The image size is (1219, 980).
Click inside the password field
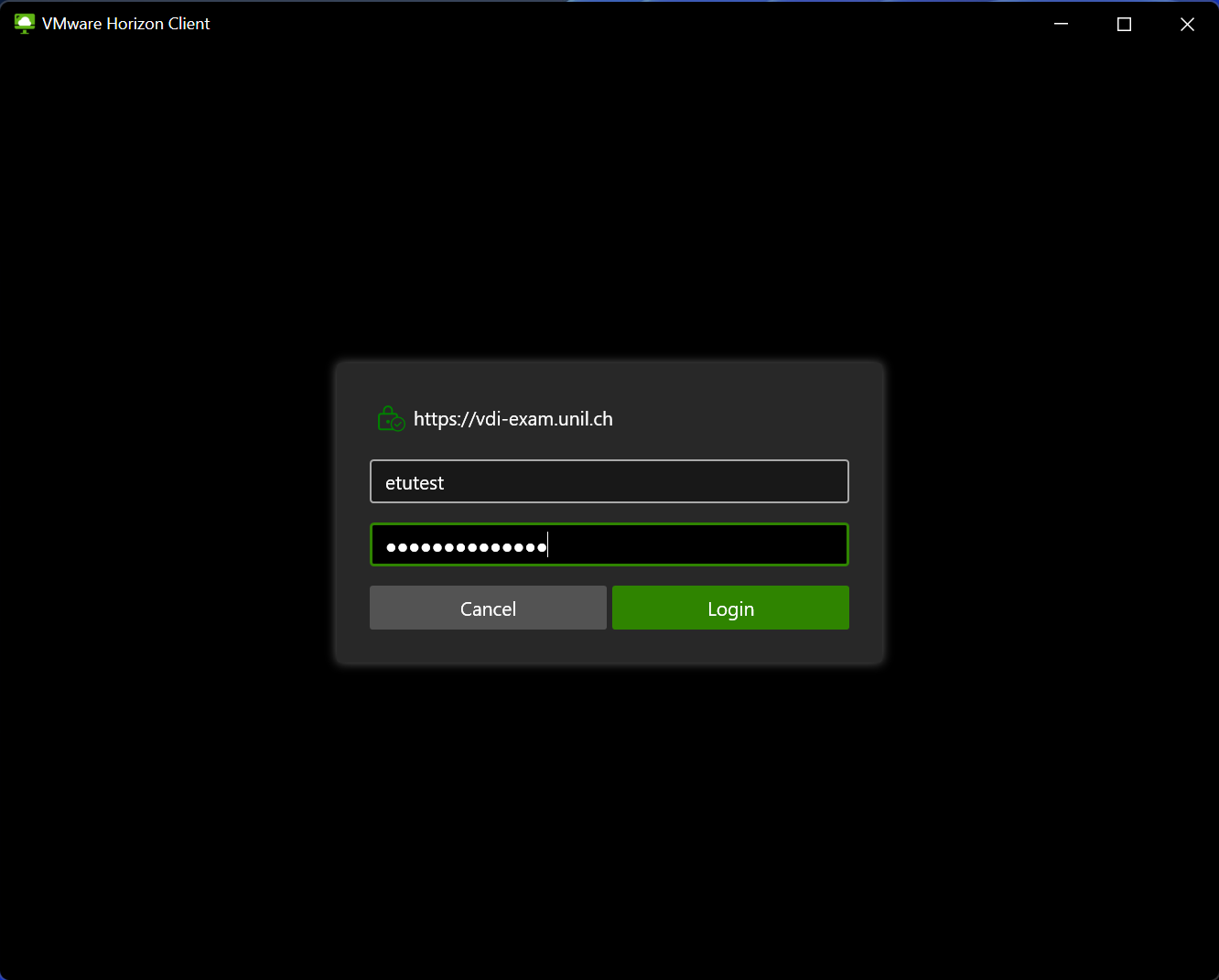696,545
